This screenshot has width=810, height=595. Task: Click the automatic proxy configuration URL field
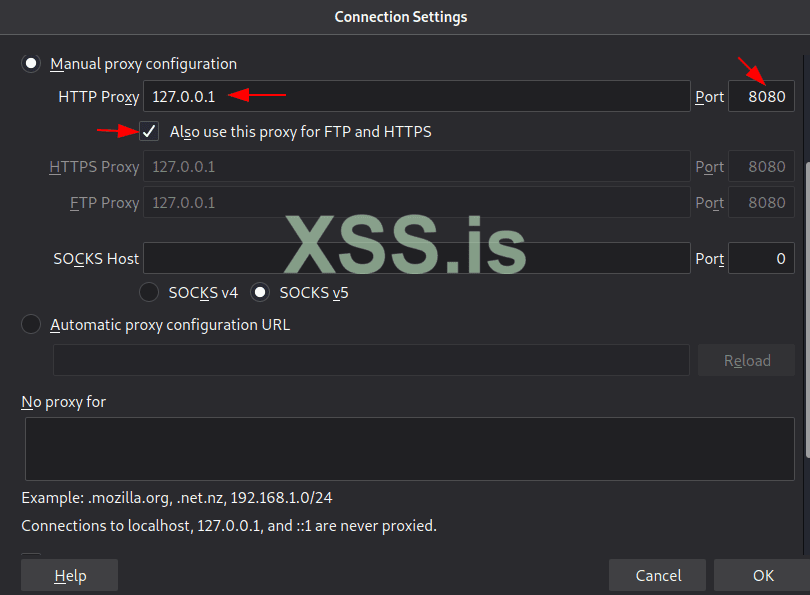coord(371,360)
